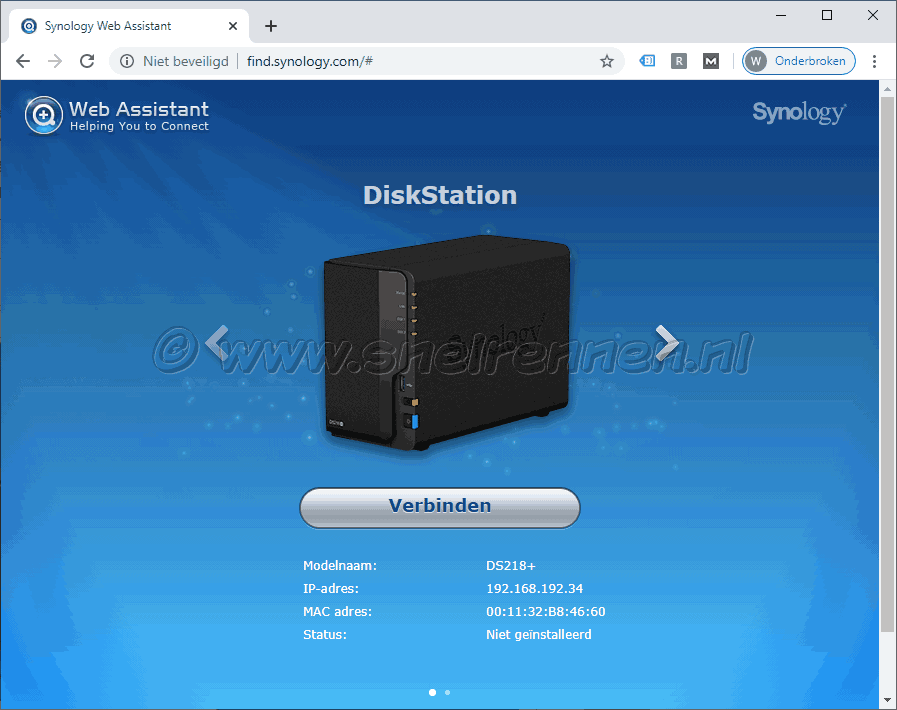
Task: Close the Chrome window
Action: [873, 15]
